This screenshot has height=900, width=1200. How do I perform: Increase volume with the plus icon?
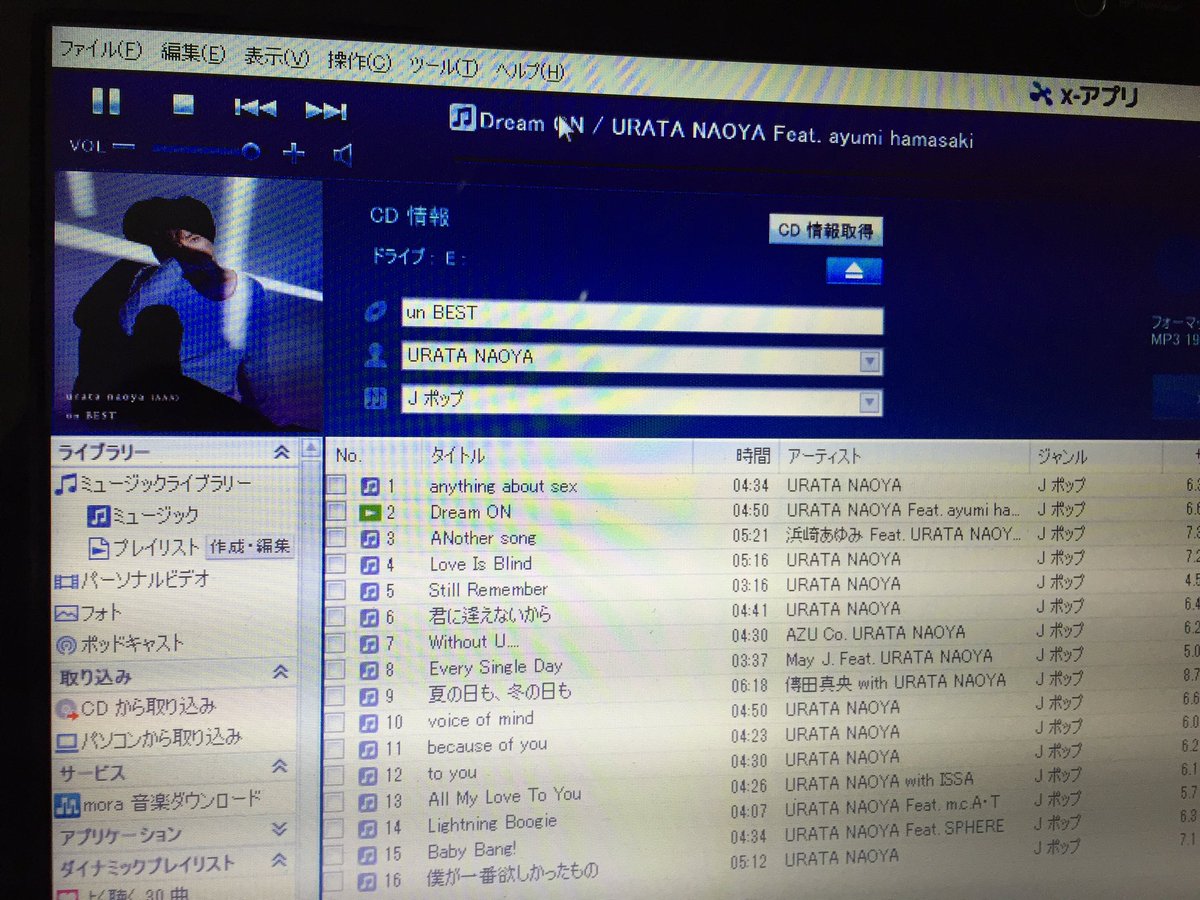point(293,152)
